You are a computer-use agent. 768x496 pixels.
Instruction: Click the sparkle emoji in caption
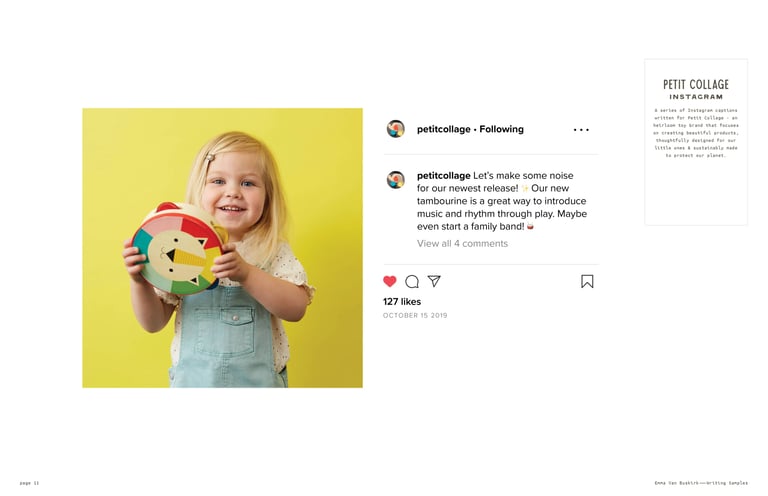[525, 189]
